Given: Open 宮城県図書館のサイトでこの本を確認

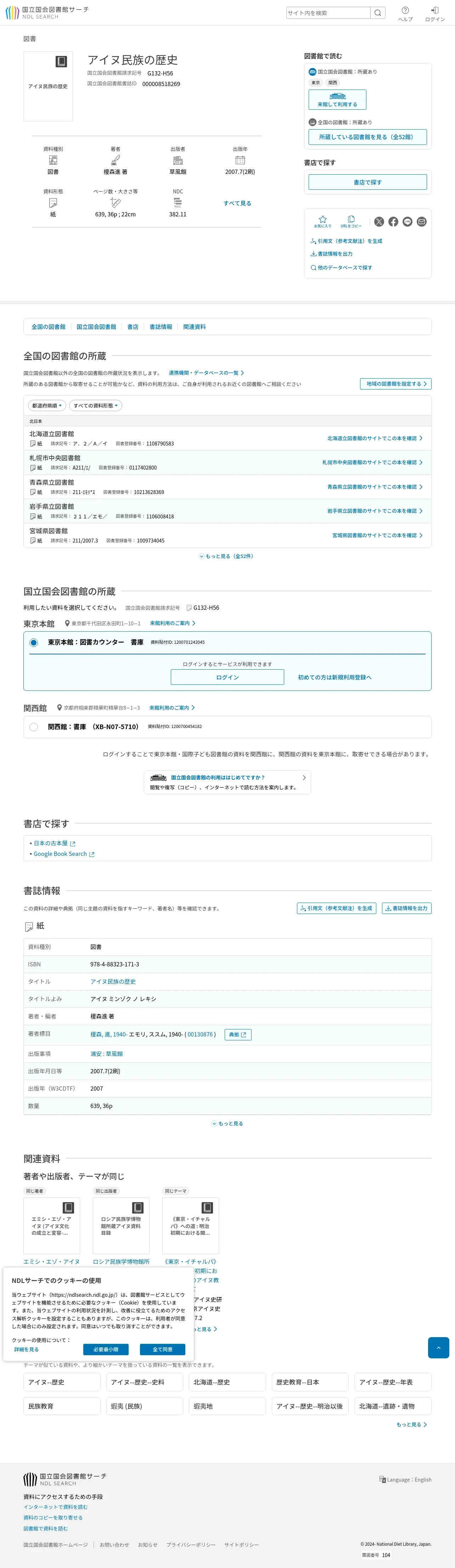Looking at the screenshot, I should 377,536.
